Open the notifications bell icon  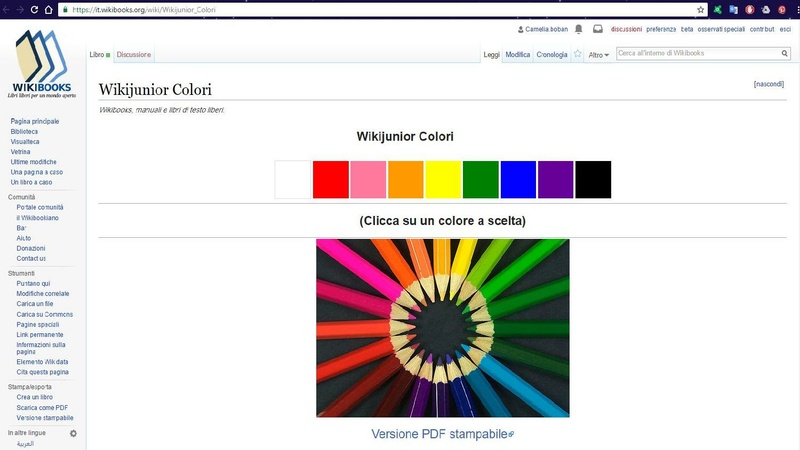tap(579, 29)
